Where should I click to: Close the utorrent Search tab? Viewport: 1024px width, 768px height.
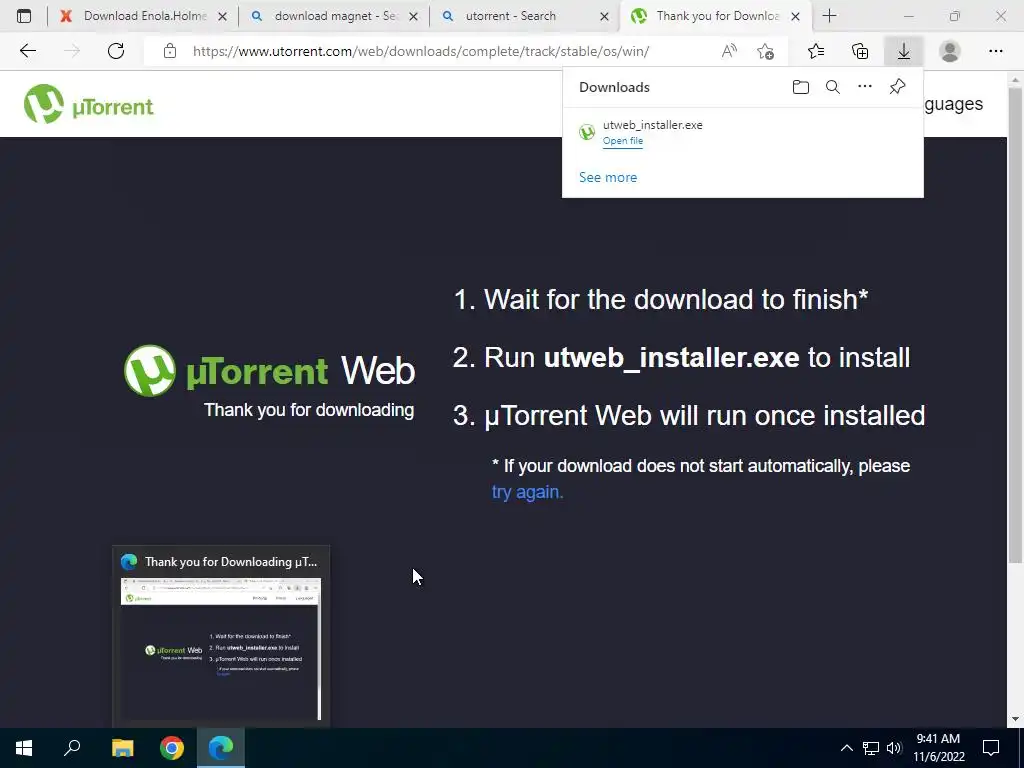[x=604, y=16]
